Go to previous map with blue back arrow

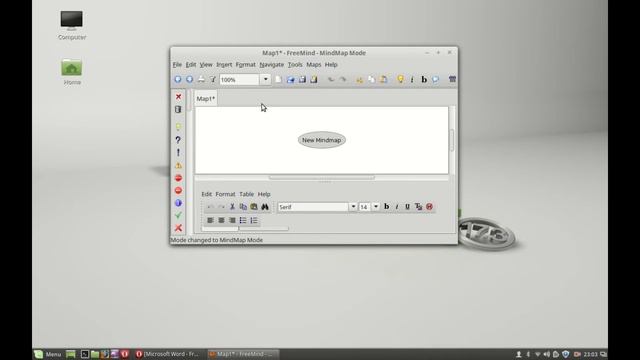178,79
